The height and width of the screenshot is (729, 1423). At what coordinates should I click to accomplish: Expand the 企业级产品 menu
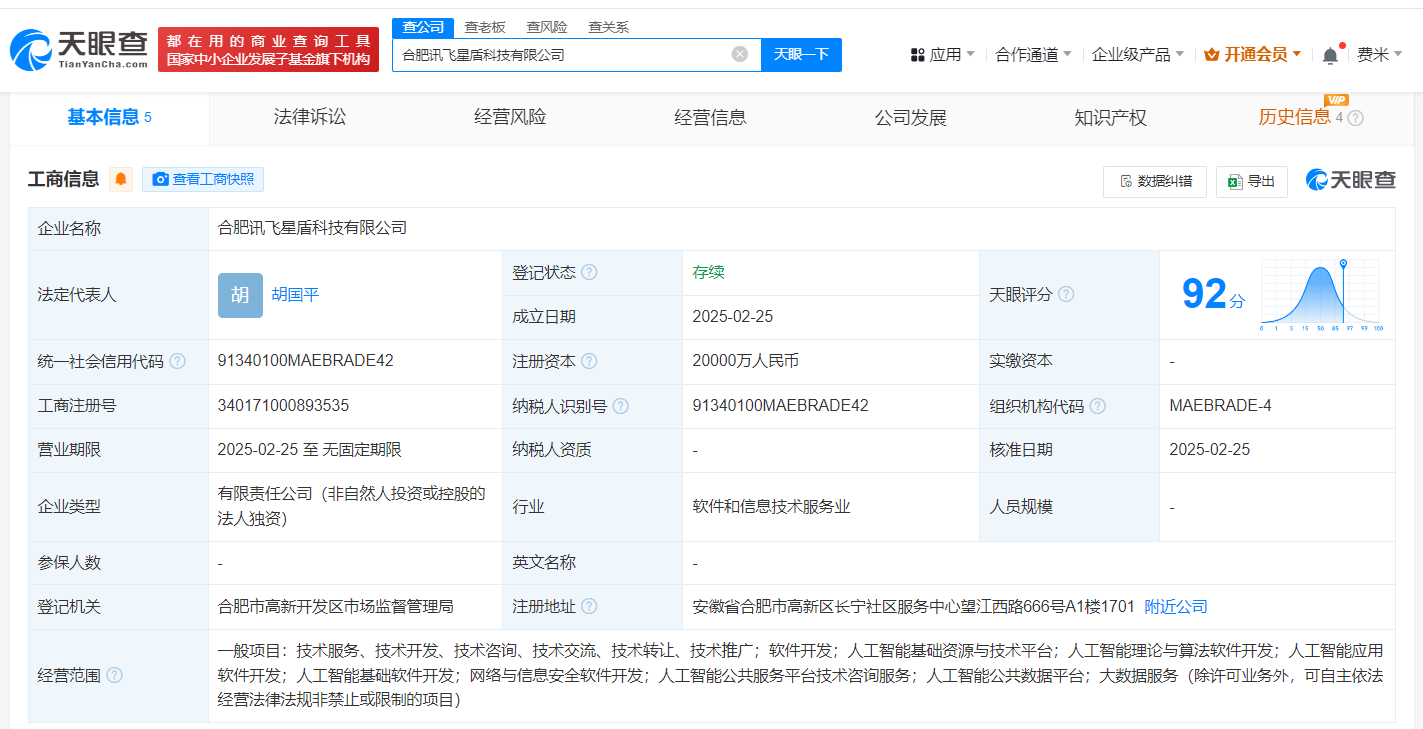click(x=1137, y=55)
